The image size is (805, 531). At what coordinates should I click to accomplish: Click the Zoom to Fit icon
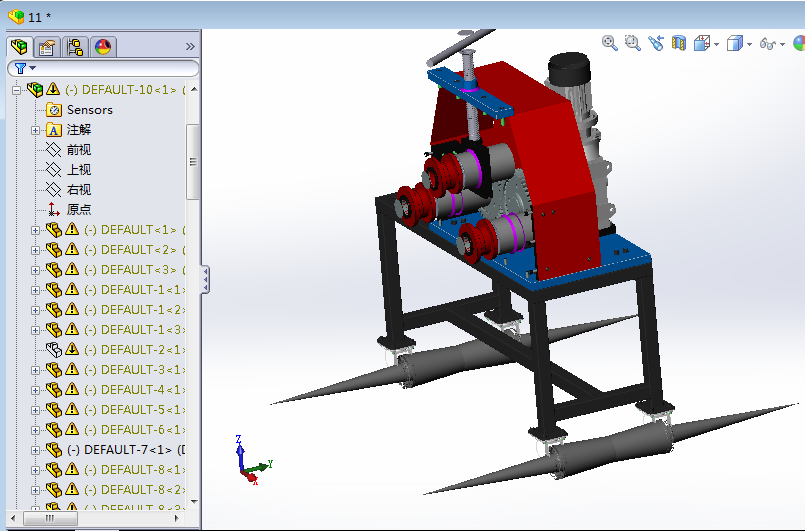(609, 43)
